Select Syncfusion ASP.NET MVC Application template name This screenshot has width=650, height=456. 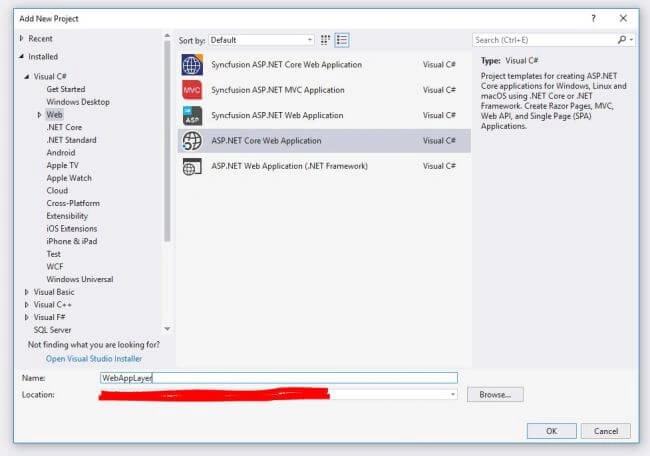278,90
